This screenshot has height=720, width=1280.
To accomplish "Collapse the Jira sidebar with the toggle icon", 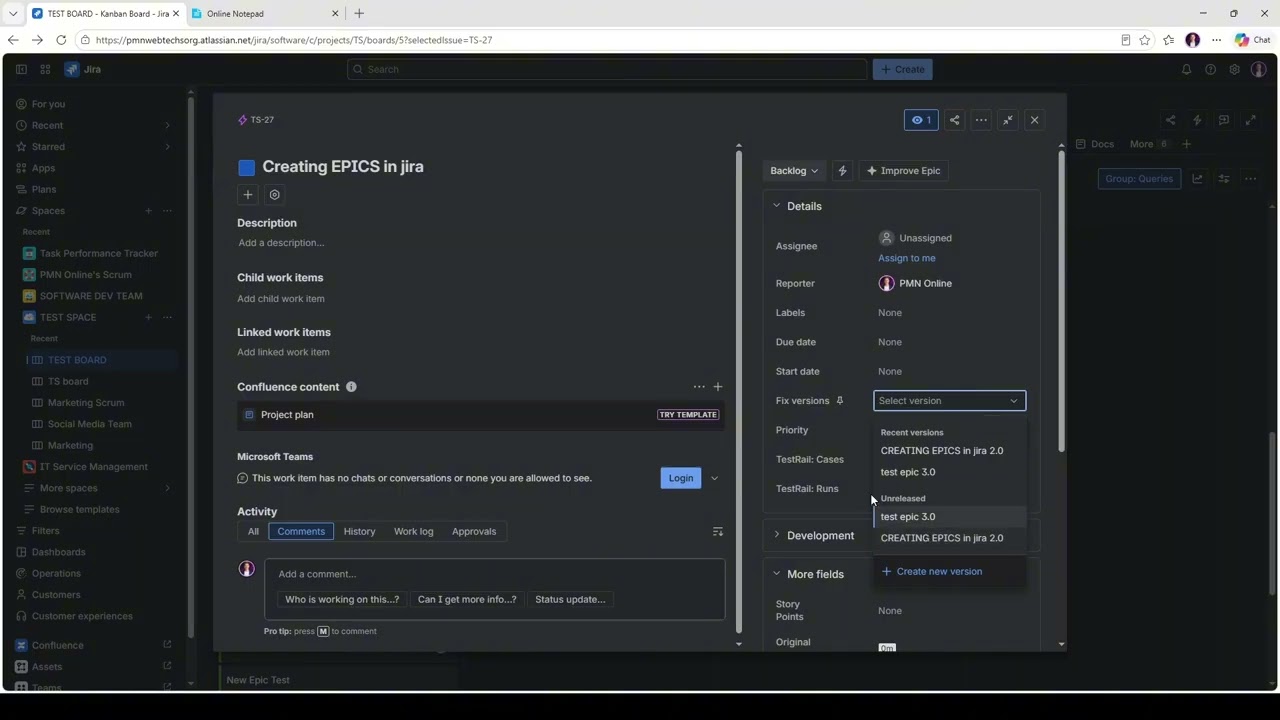I will pos(21,69).
